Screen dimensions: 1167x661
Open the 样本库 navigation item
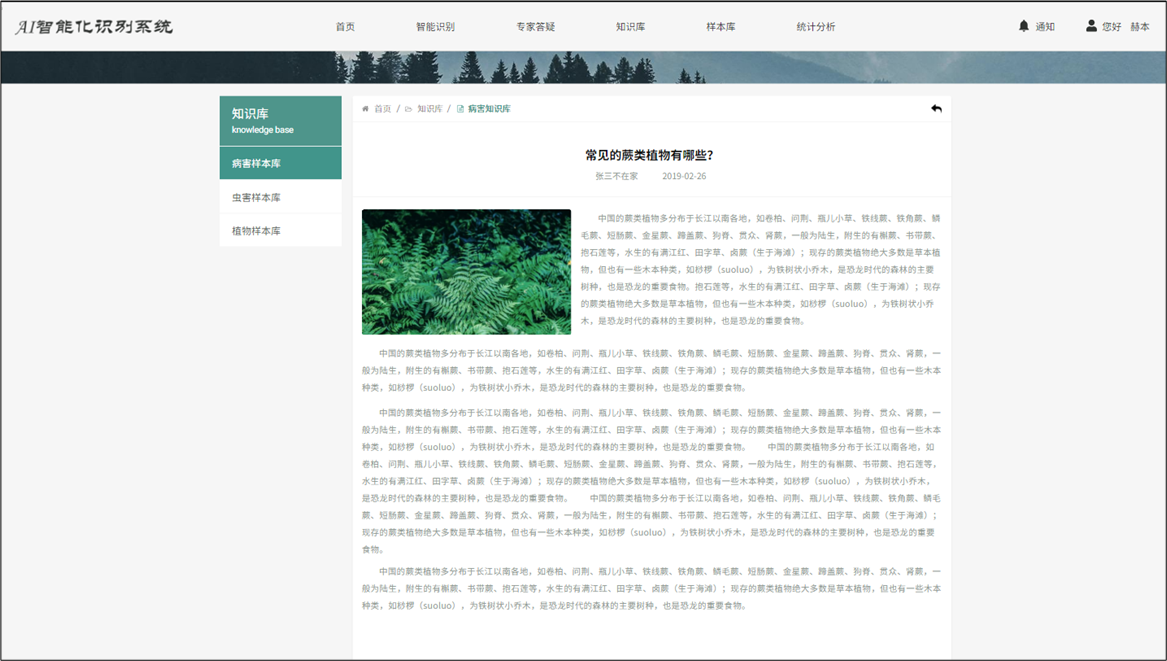720,27
